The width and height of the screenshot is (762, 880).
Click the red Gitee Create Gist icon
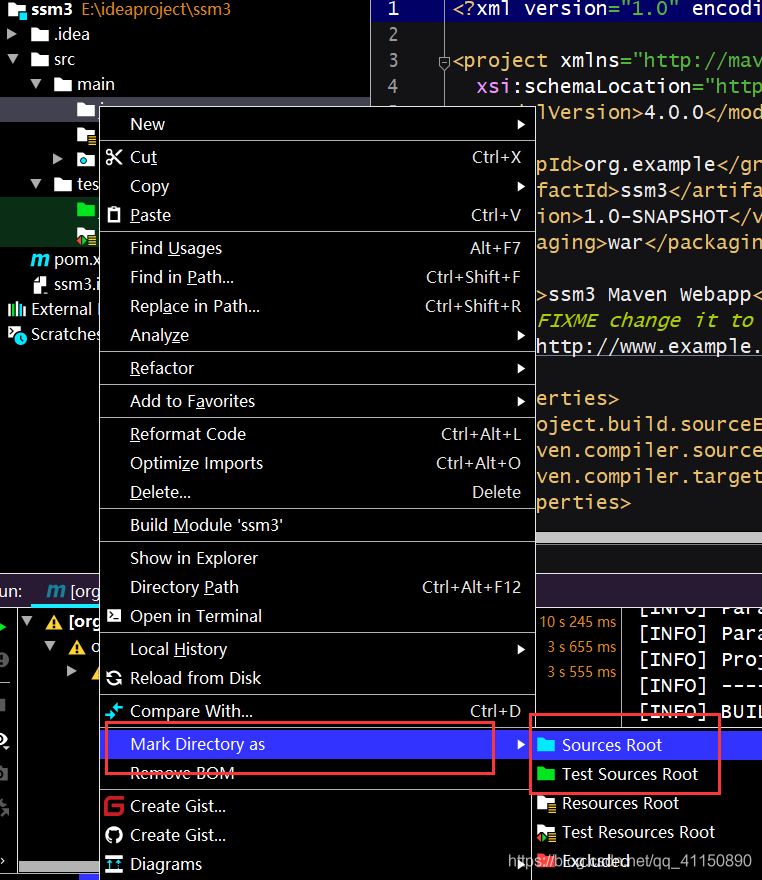coord(114,806)
